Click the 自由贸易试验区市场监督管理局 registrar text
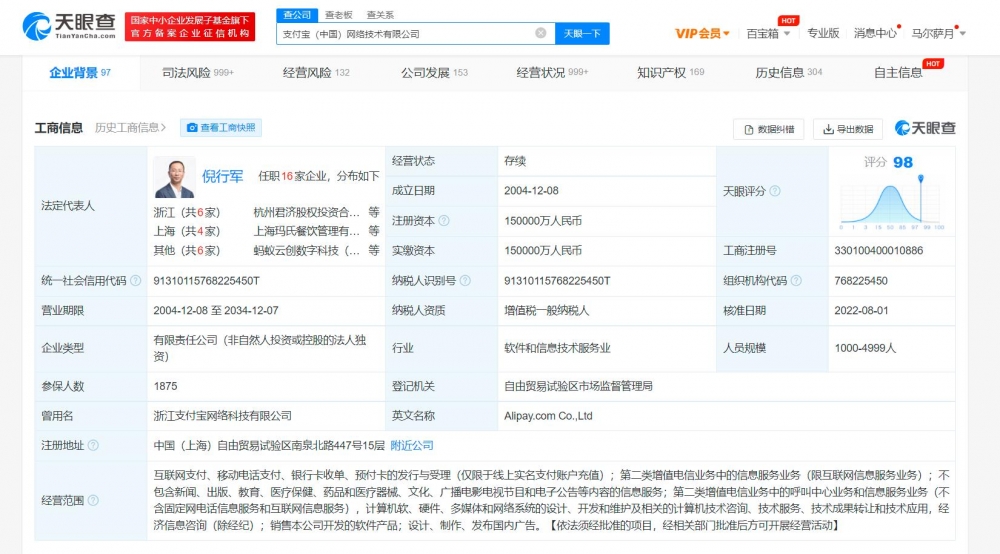The height and width of the screenshot is (554, 1000). [x=578, y=386]
